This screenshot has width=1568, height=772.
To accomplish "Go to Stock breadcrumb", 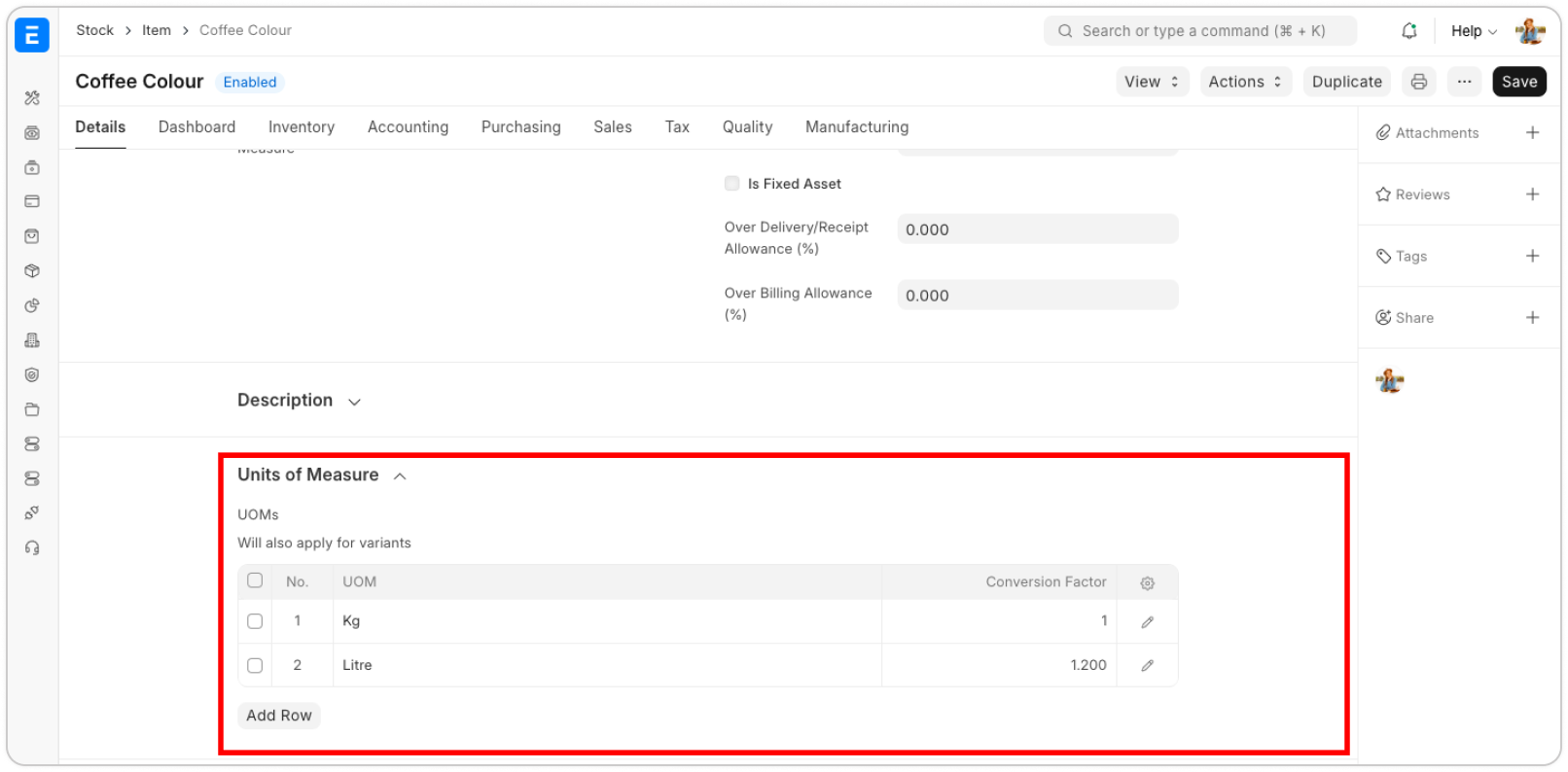I will point(95,30).
